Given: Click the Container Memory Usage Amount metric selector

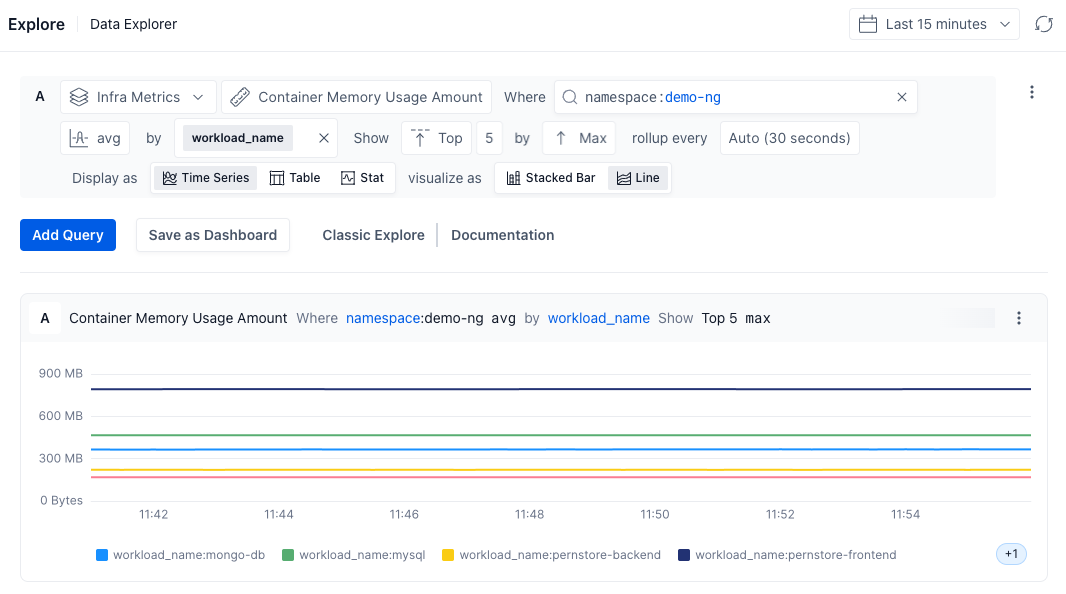Looking at the screenshot, I should point(356,97).
